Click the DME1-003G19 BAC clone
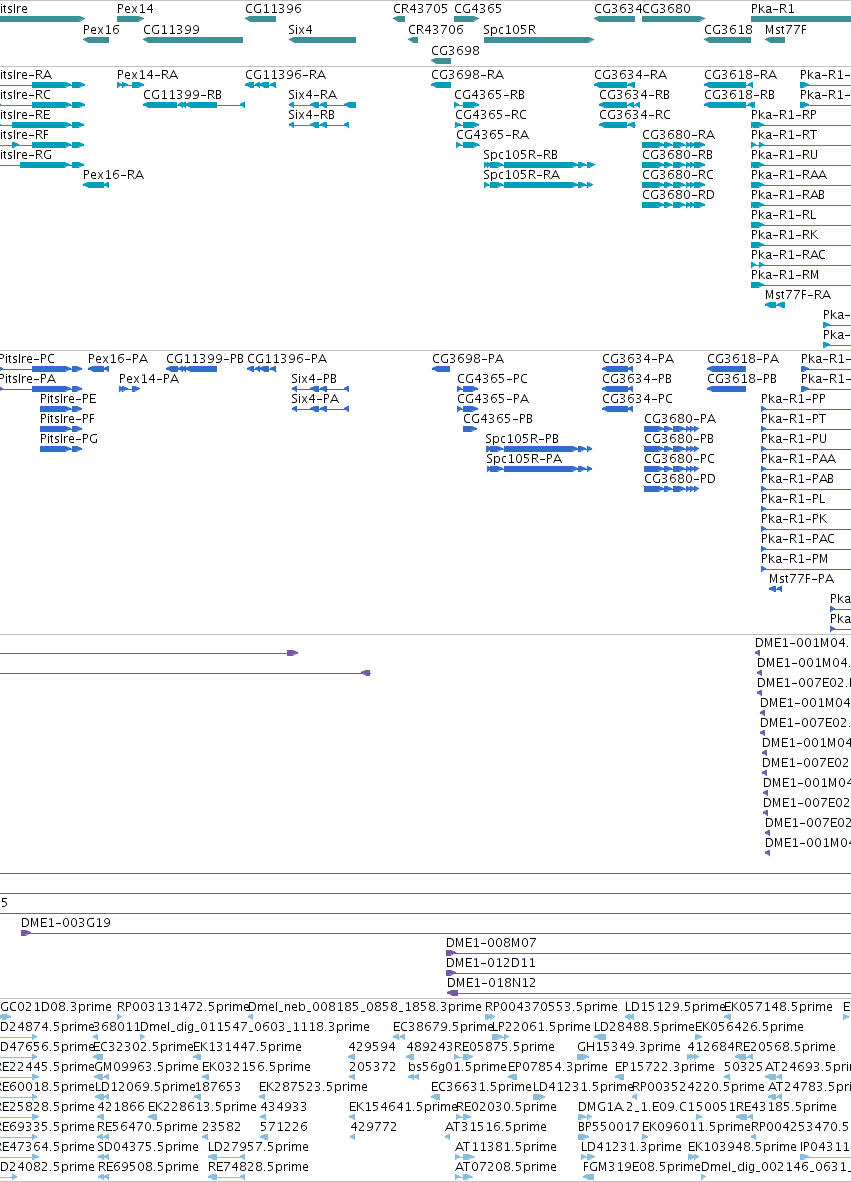This screenshot has width=851, height=1182. pos(436,933)
